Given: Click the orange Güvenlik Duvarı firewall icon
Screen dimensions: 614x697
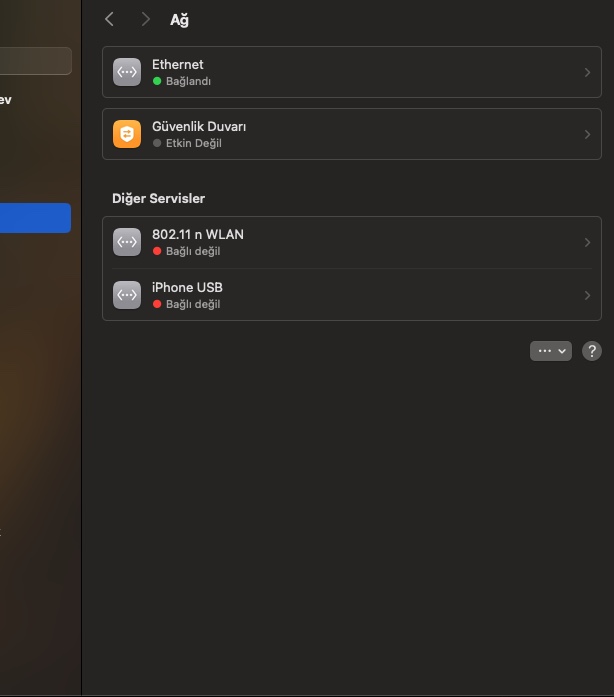Looking at the screenshot, I should [x=127, y=134].
